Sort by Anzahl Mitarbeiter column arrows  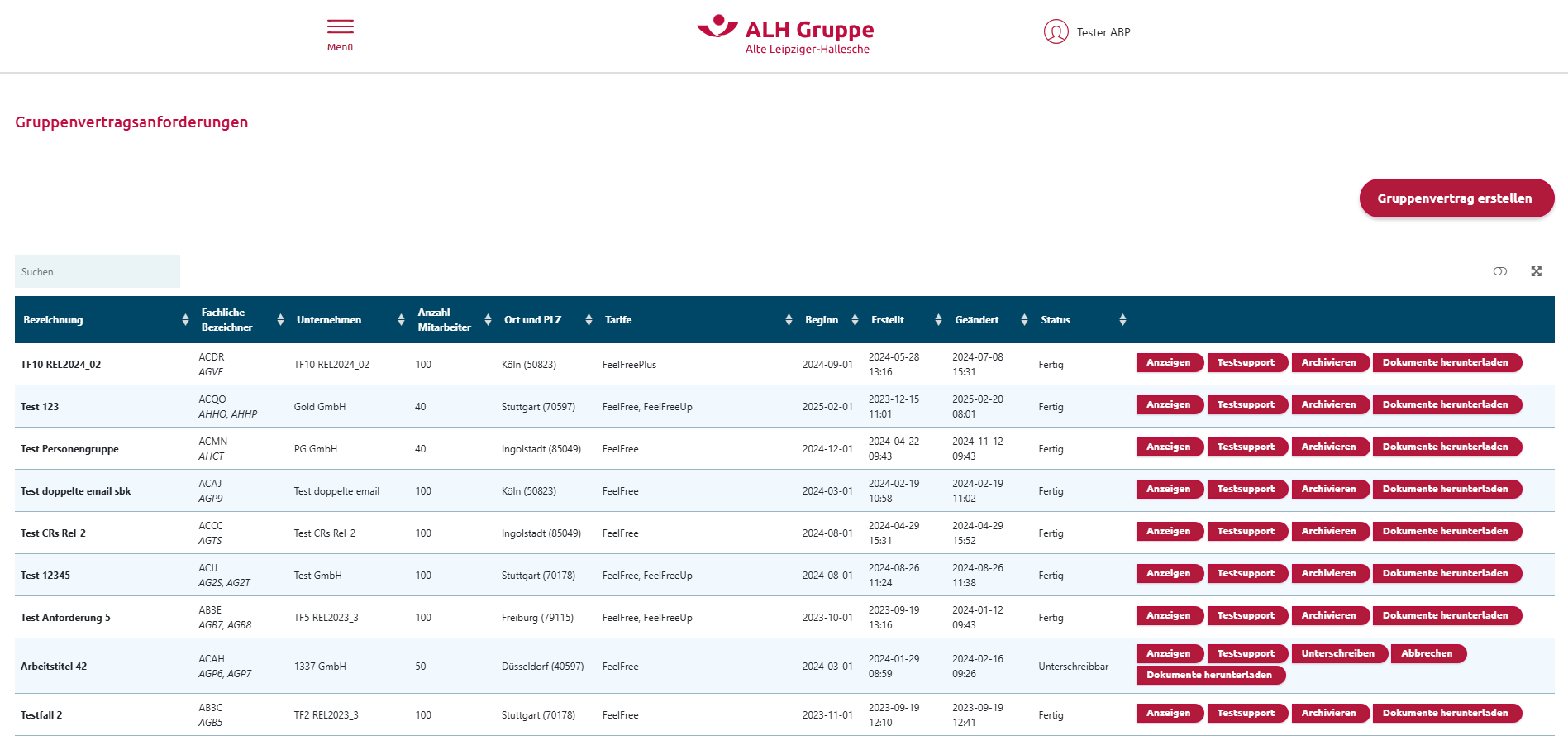pos(488,320)
